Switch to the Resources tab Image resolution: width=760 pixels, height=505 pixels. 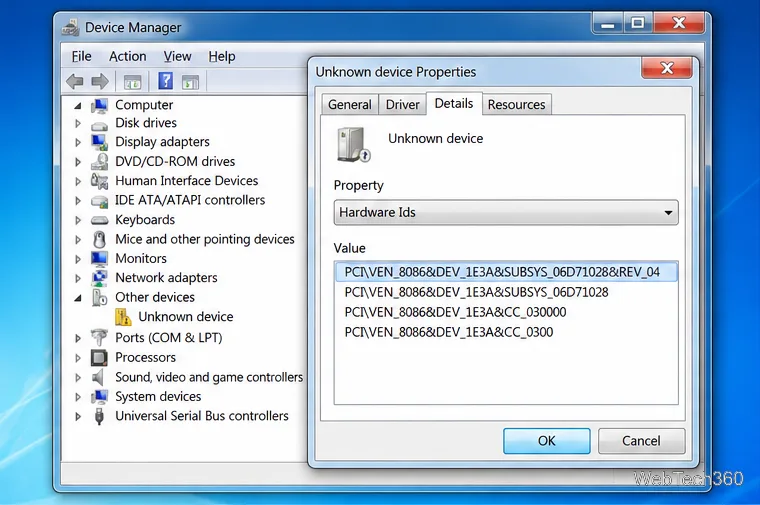(516, 105)
